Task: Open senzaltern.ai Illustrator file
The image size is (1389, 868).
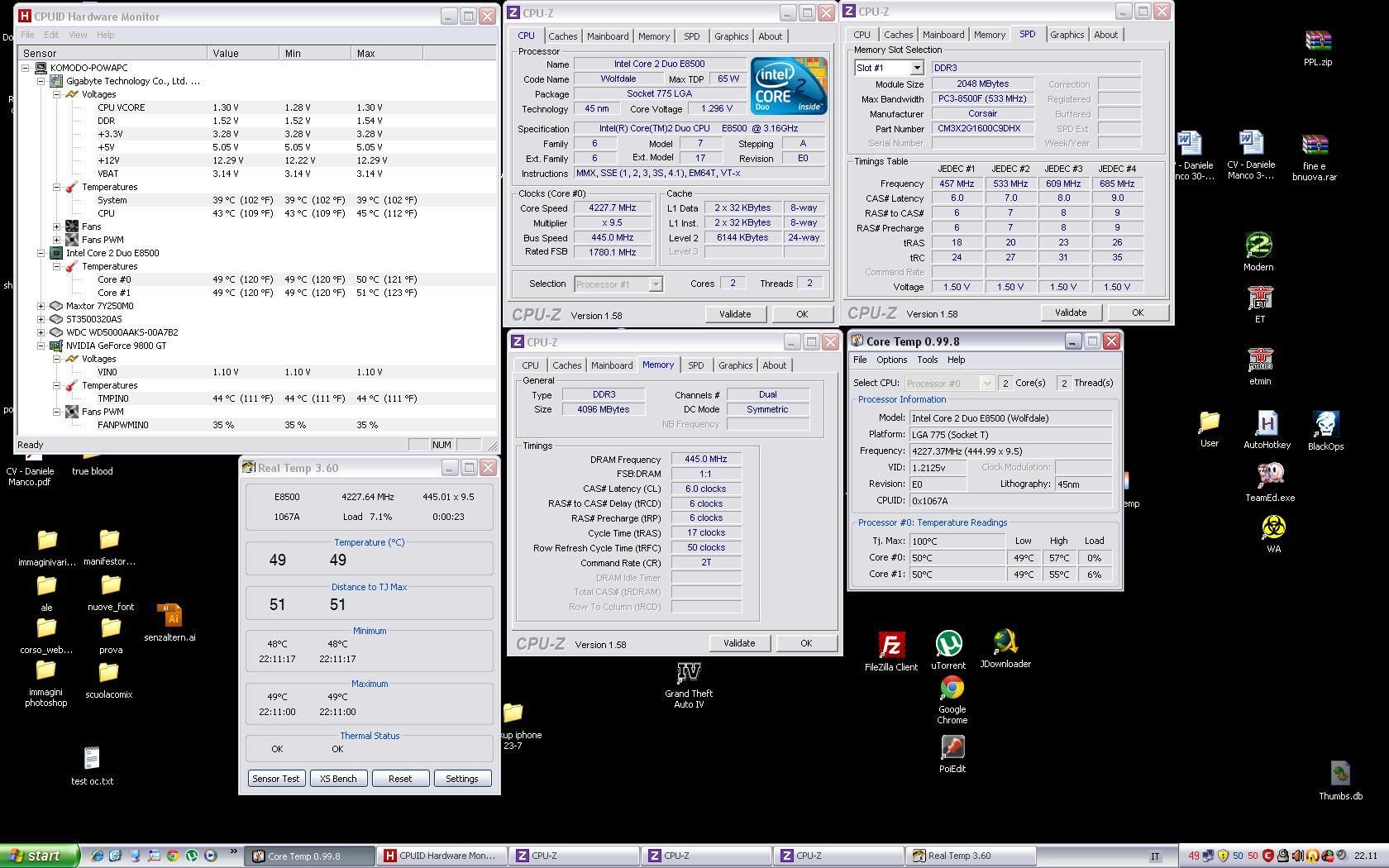Action: pos(169,617)
